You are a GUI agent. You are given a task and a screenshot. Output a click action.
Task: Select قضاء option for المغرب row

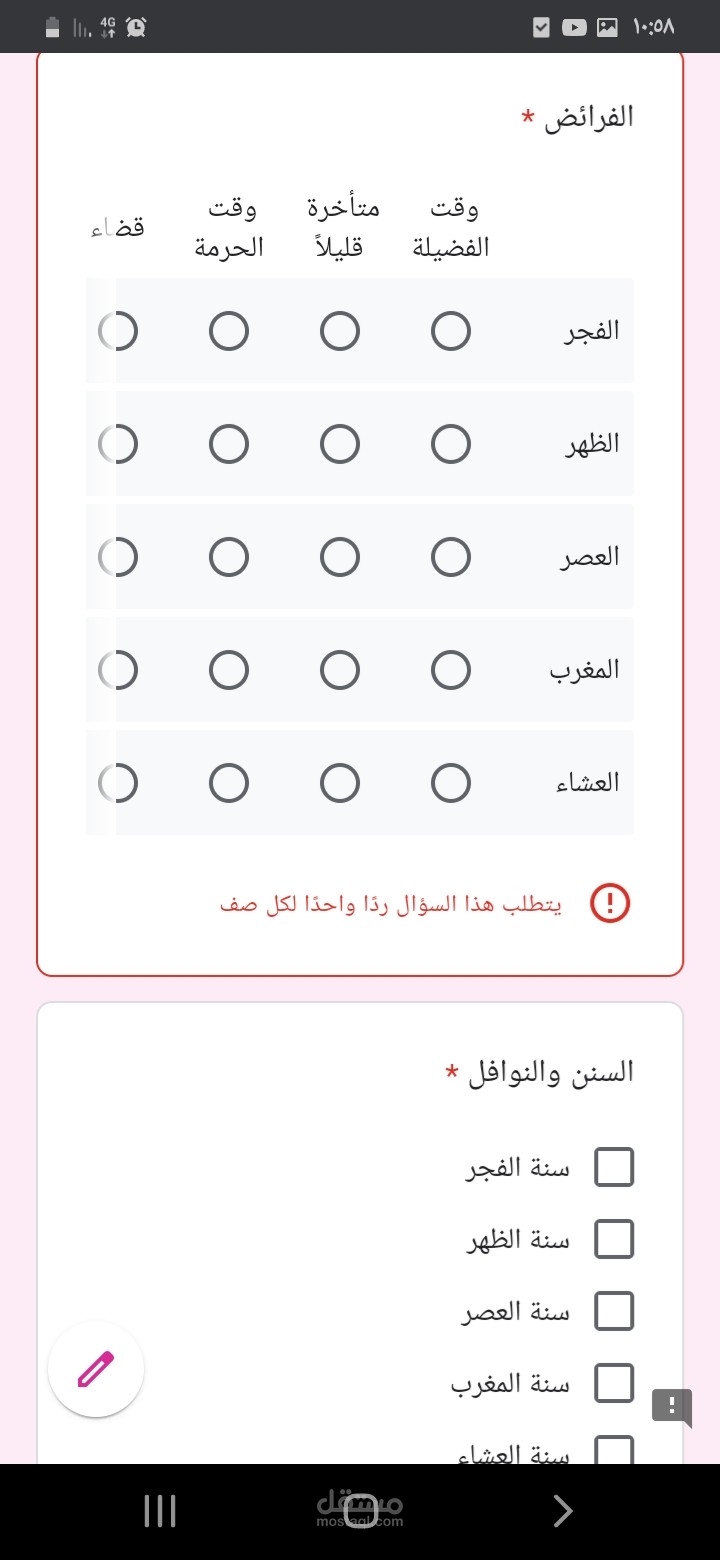119,670
